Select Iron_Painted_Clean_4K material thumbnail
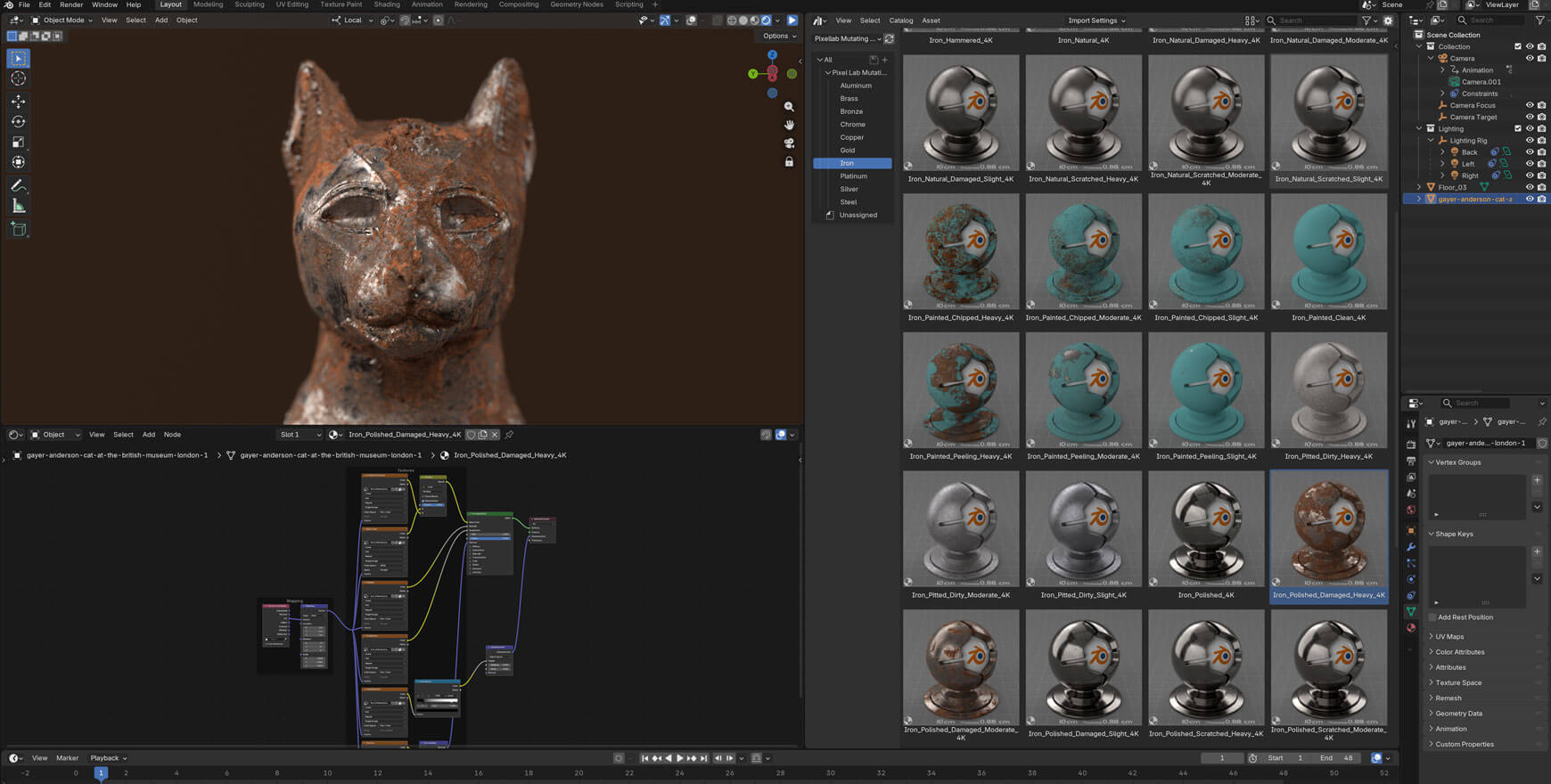This screenshot has height=784, width=1551. (x=1328, y=259)
